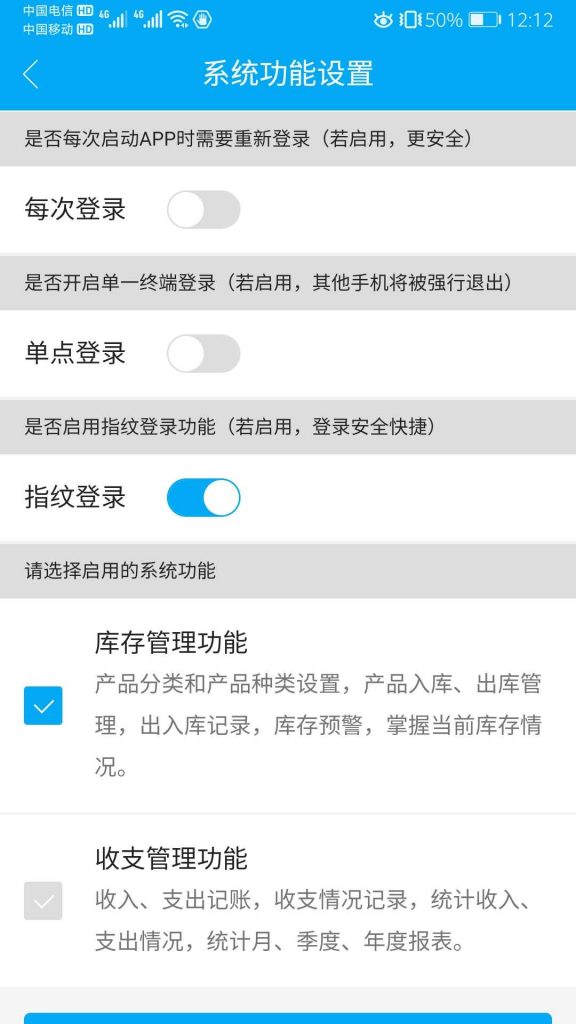Tap the vibrate mode icon
Viewport: 576px width, 1024px height.
click(410, 20)
